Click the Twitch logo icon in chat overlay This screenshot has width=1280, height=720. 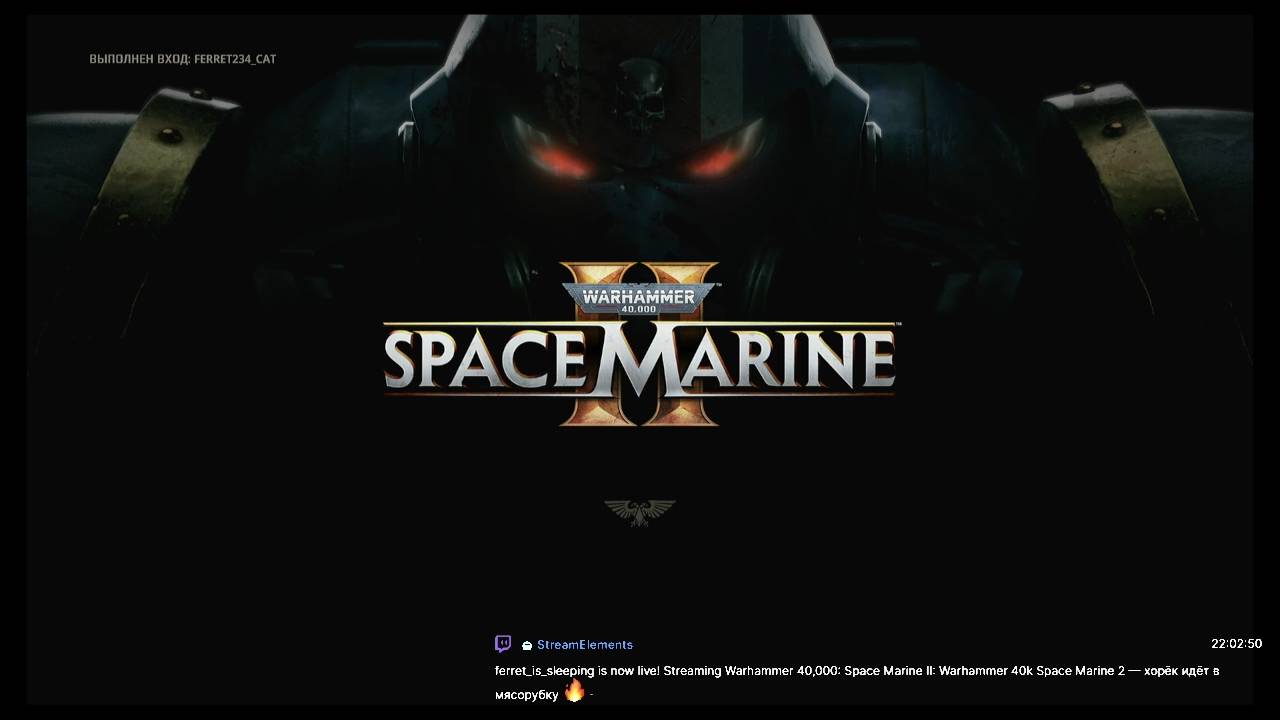(x=503, y=644)
